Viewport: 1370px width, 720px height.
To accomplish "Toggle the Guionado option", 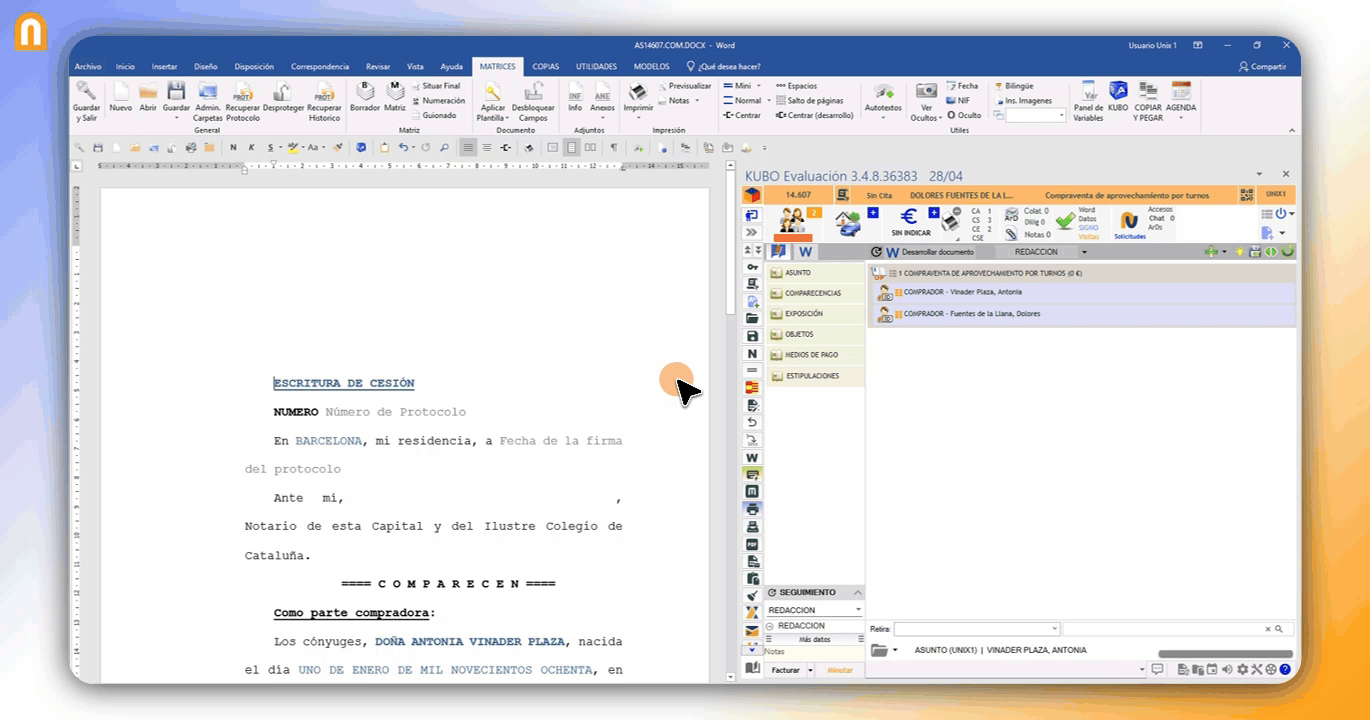I will point(434,115).
